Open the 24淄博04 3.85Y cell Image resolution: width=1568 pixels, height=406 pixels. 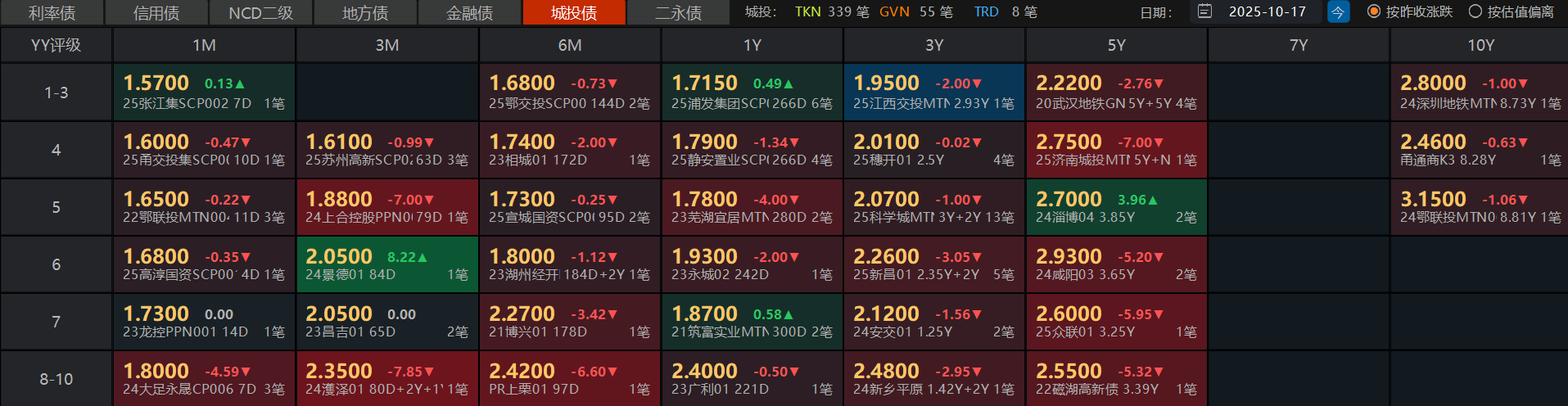pyautogui.click(x=1117, y=207)
